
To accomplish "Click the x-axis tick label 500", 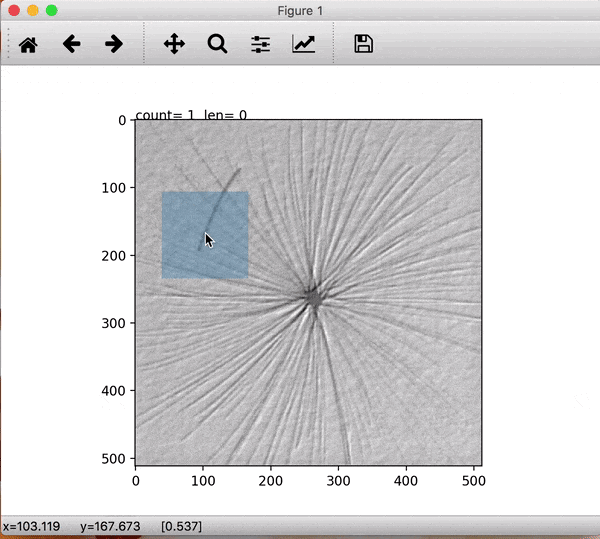I will 474,481.
